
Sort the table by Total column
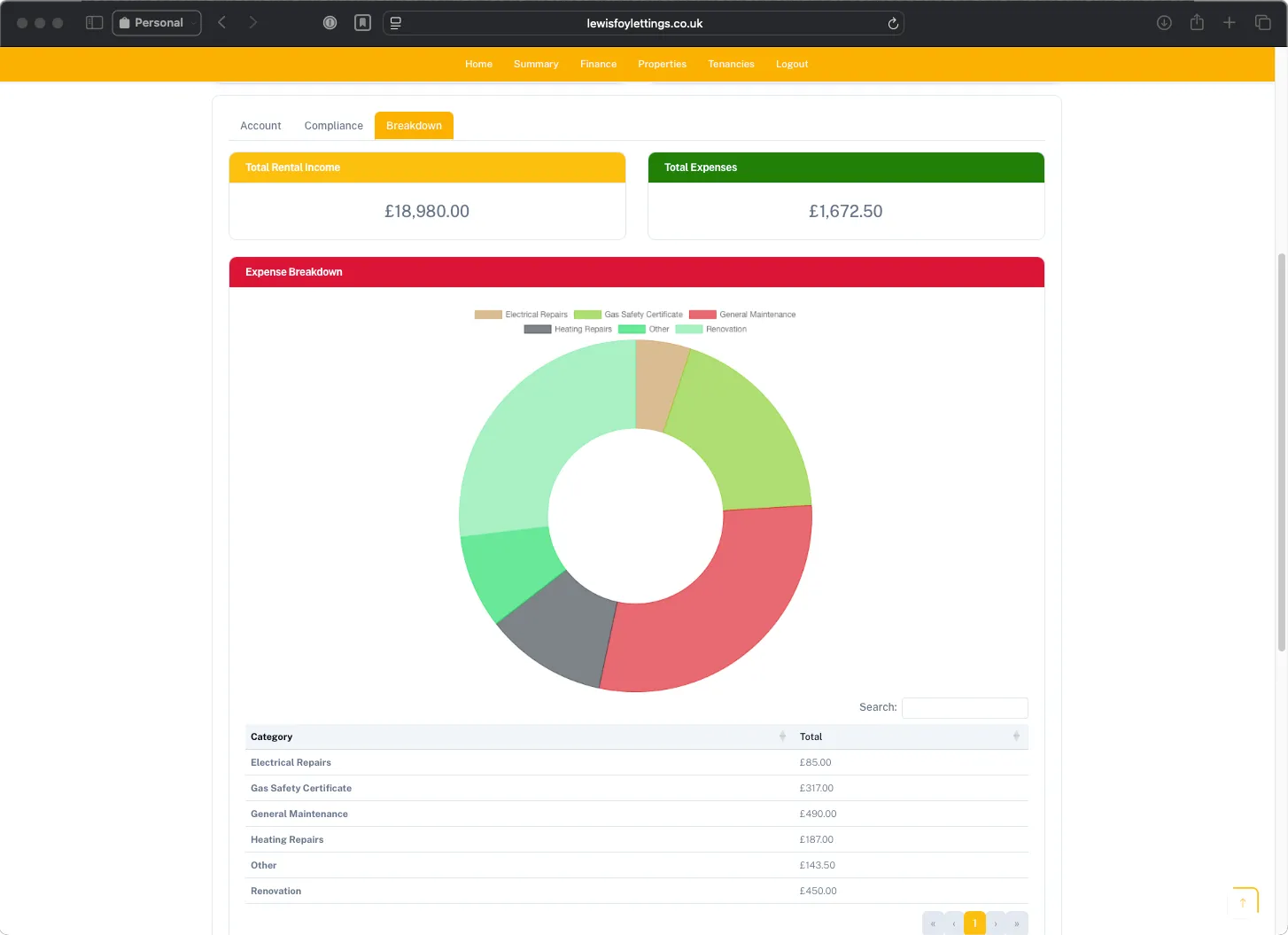pyautogui.click(x=811, y=736)
